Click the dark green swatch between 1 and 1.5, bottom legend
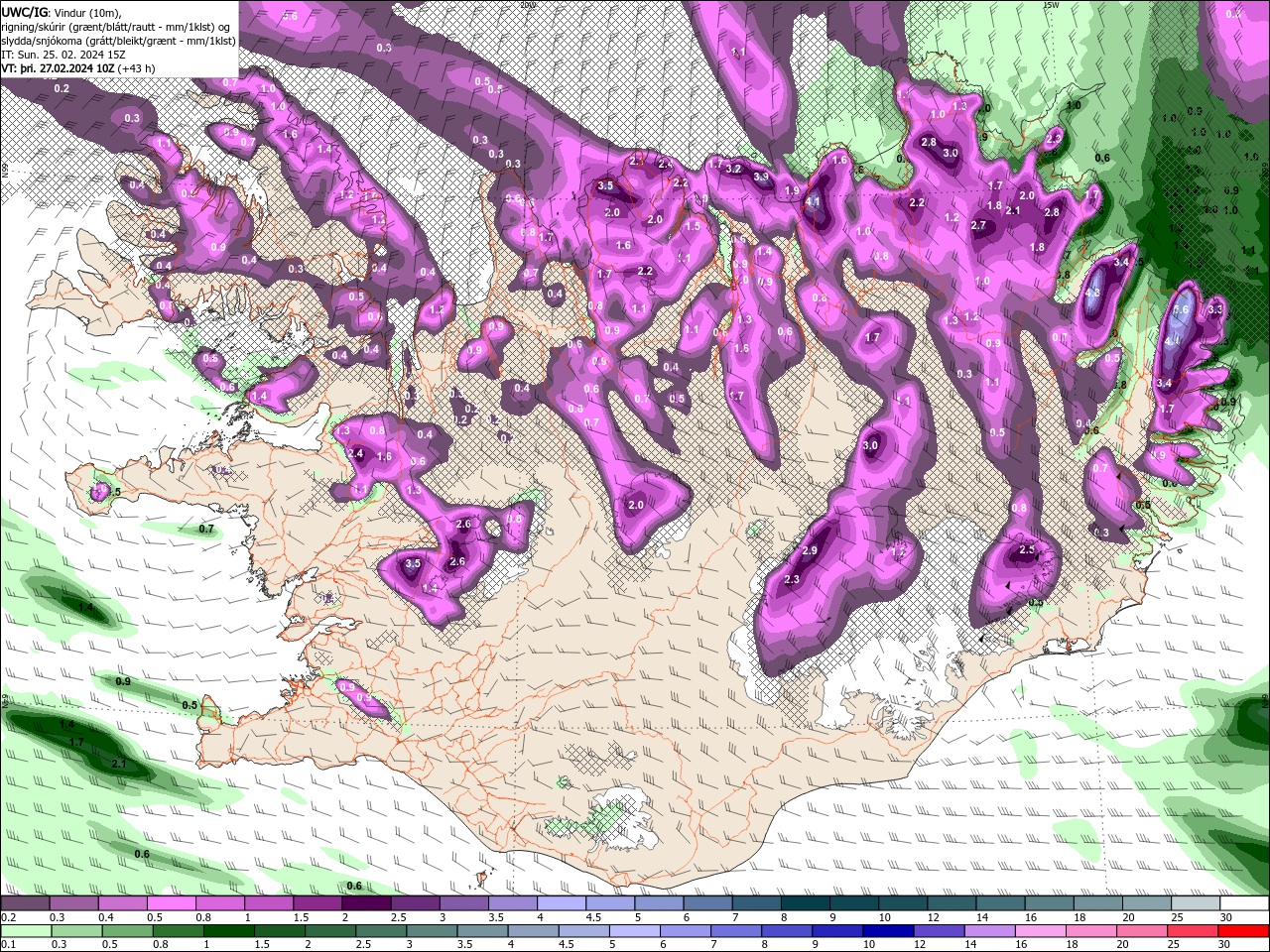 tap(227, 931)
